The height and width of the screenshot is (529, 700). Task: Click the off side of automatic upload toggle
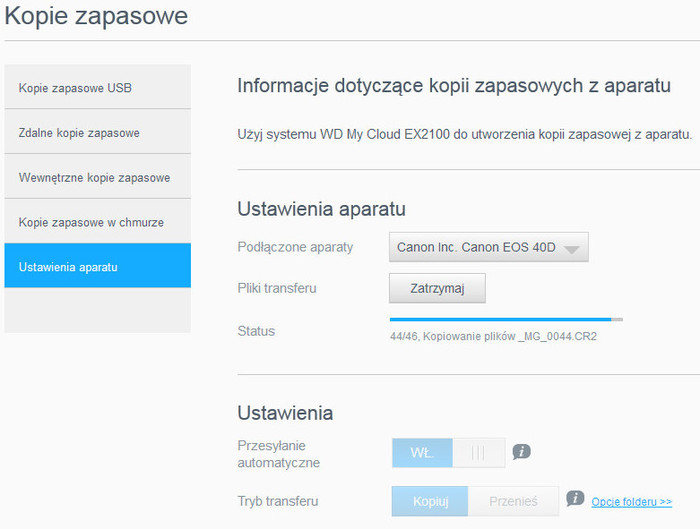coord(478,453)
